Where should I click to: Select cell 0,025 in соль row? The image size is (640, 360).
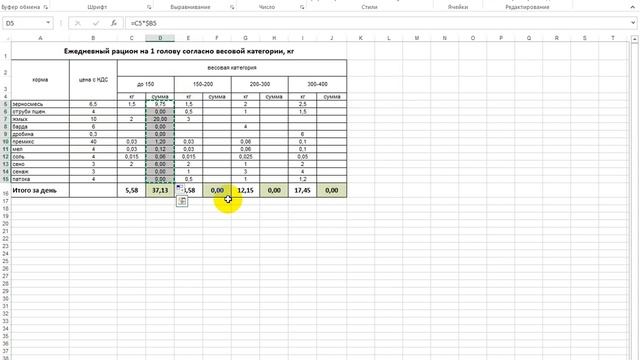[x=245, y=157]
